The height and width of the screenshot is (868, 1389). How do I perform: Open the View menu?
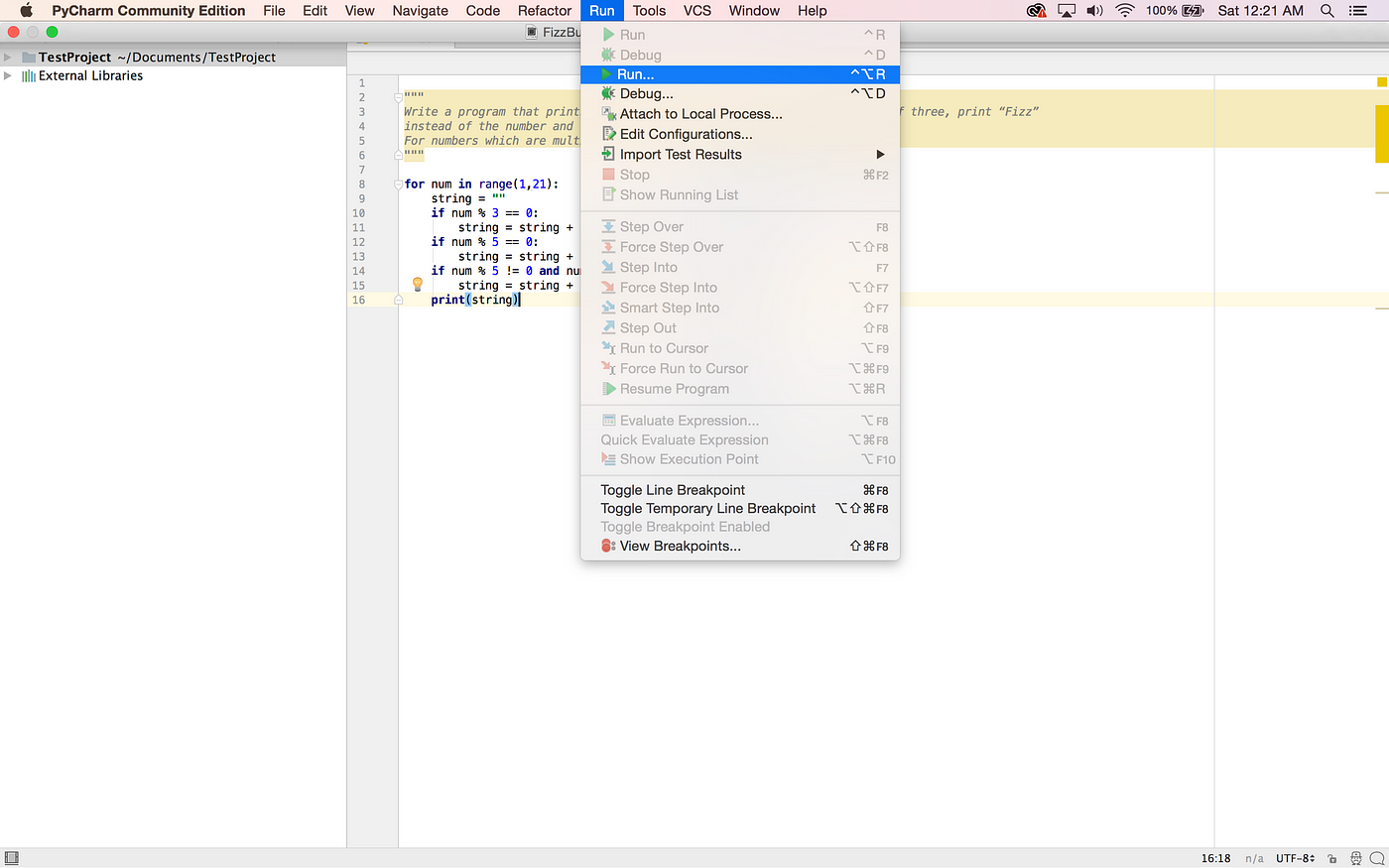tap(359, 10)
